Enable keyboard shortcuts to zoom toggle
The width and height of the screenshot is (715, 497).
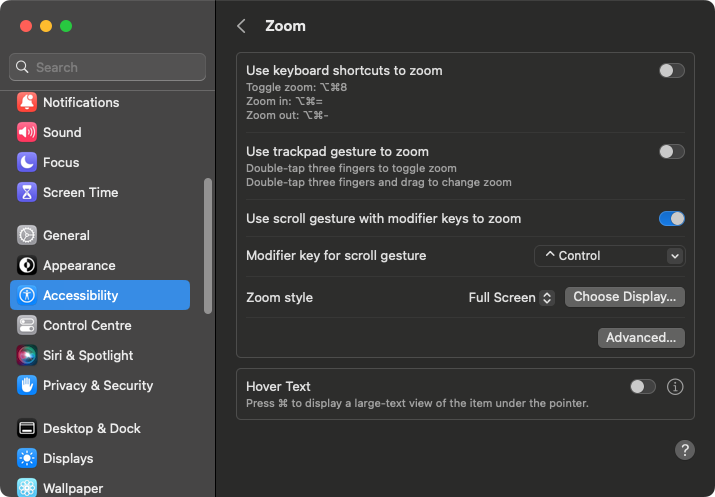click(x=672, y=71)
